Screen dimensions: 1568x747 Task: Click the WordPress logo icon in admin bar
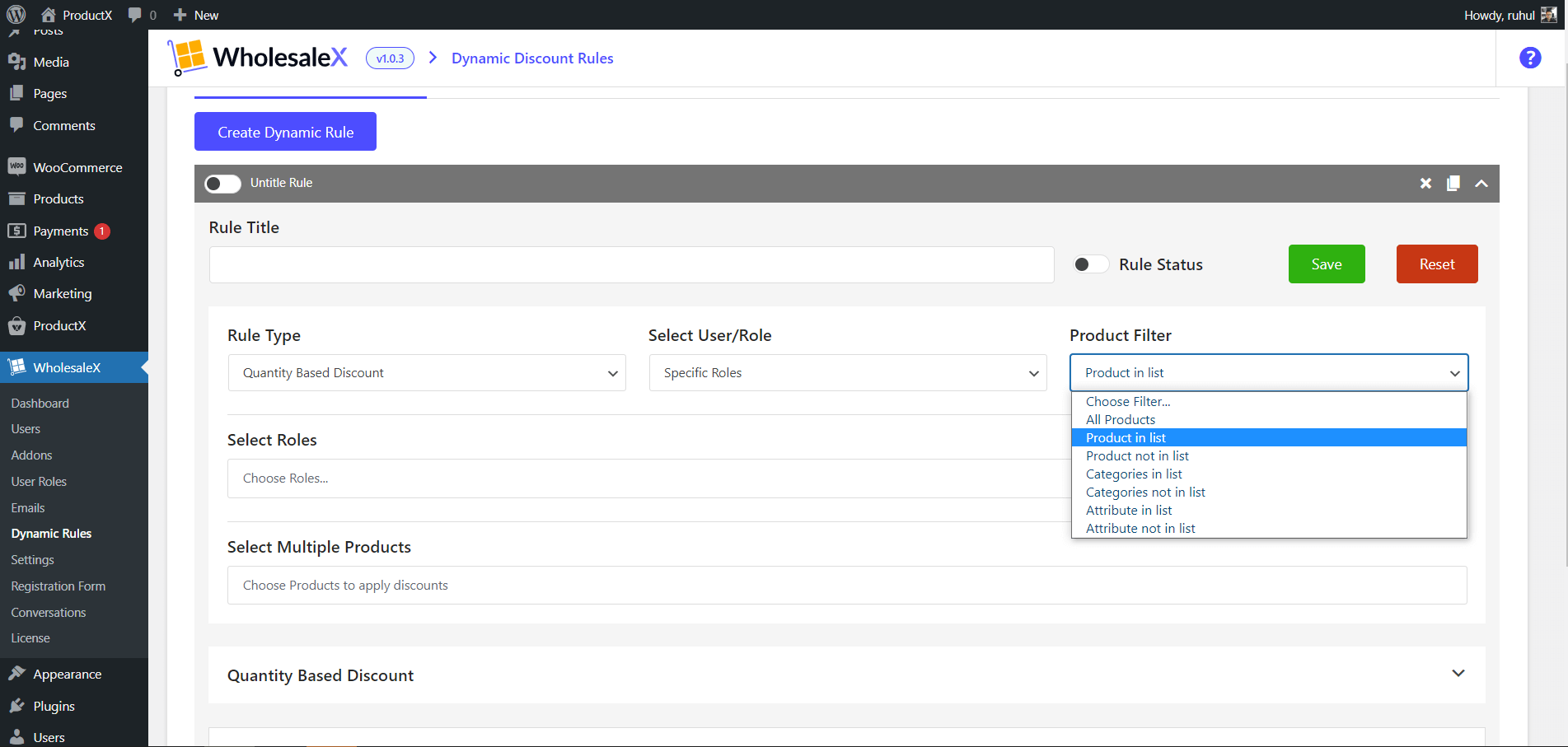point(16,15)
